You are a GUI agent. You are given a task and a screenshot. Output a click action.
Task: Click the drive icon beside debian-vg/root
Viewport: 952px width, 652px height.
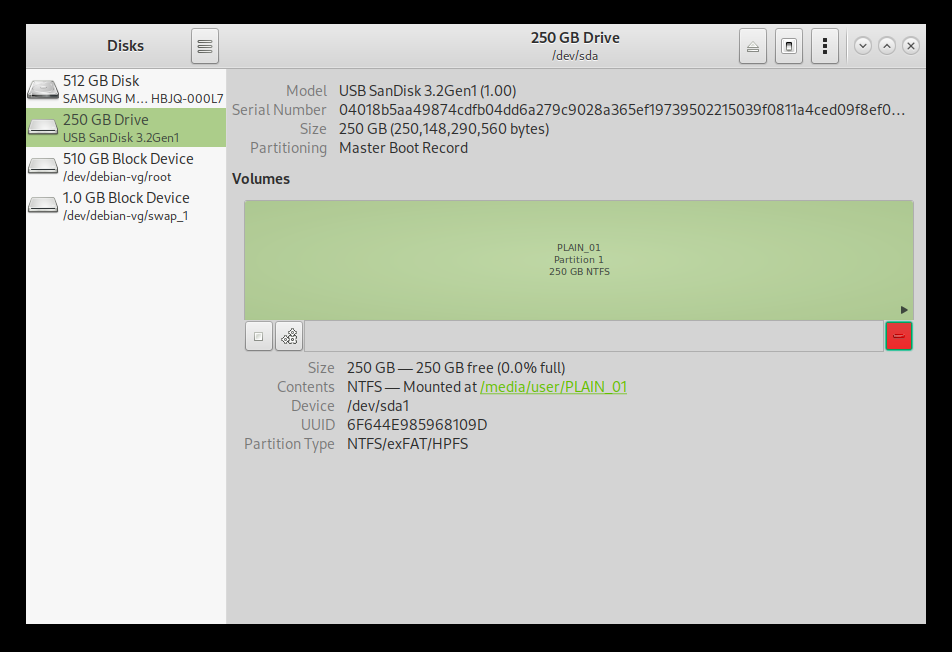43,166
